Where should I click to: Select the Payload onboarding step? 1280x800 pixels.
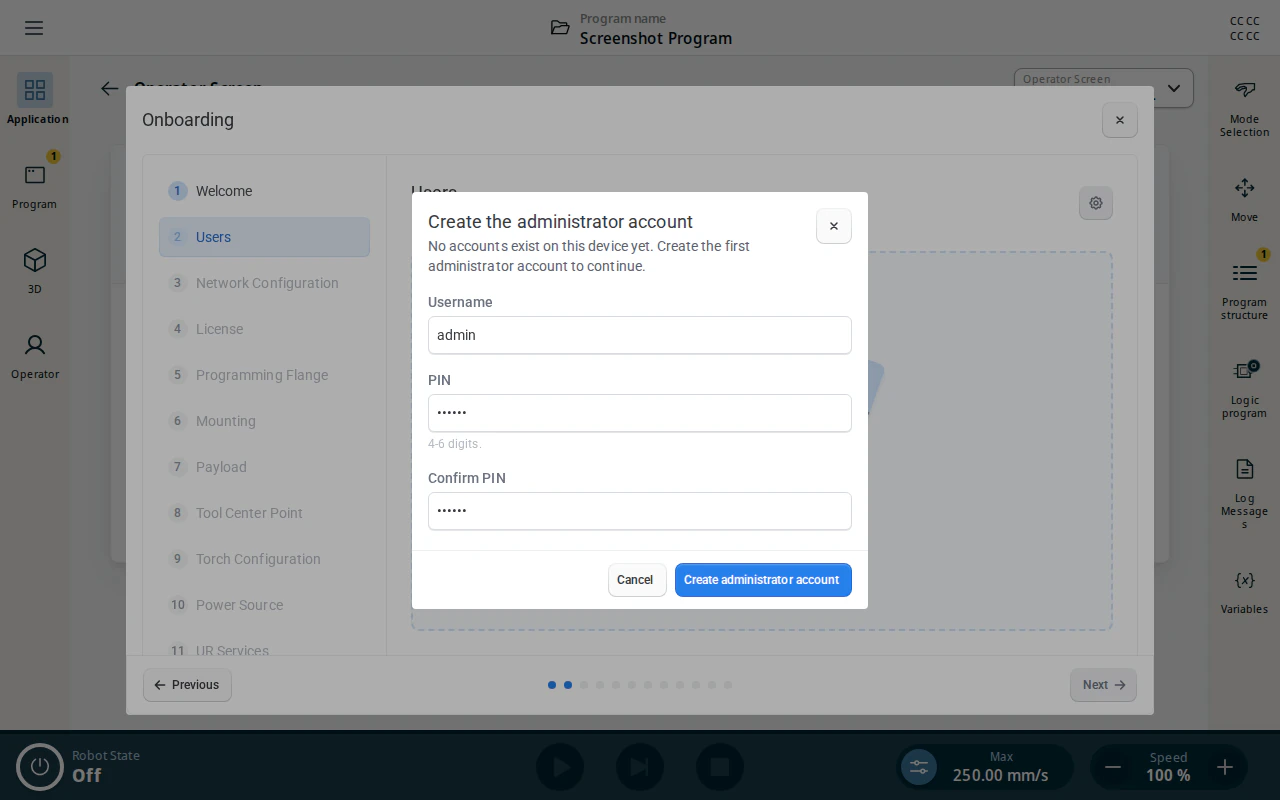coord(264,467)
